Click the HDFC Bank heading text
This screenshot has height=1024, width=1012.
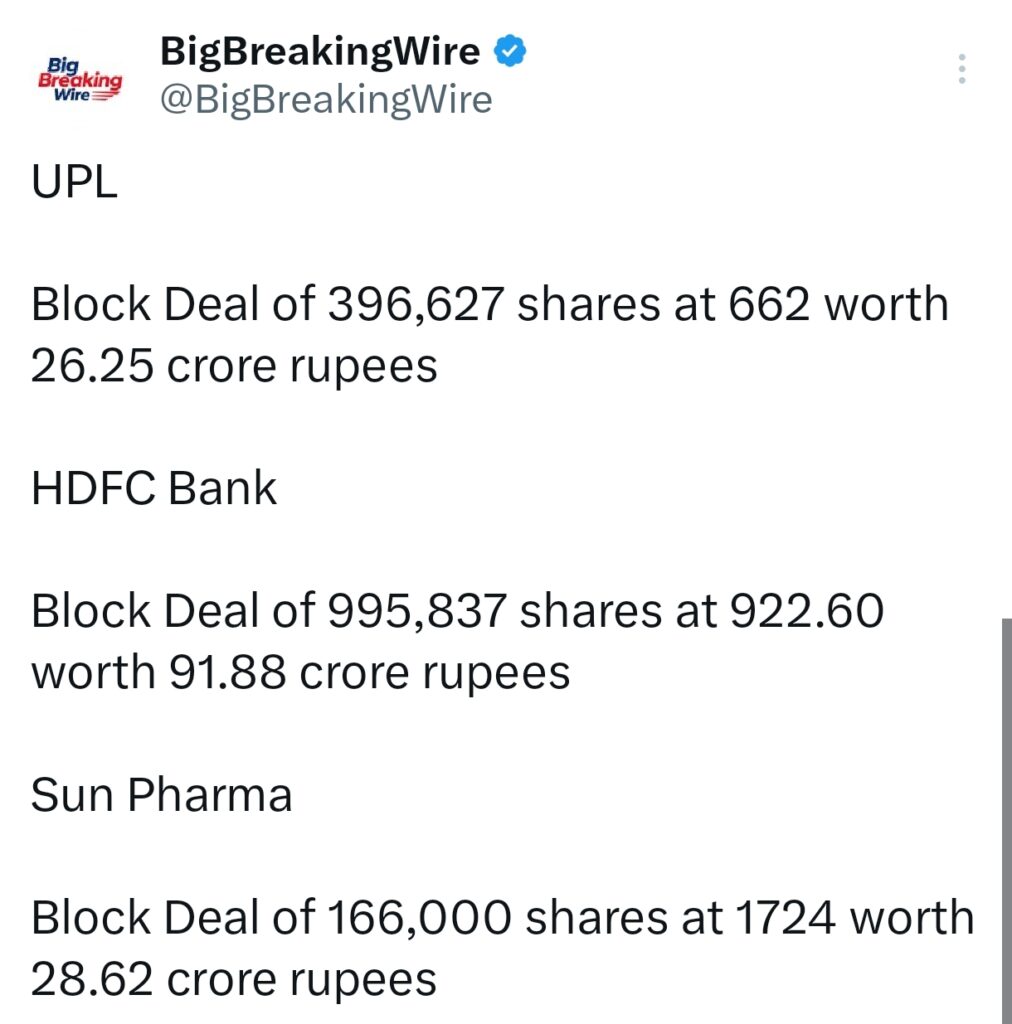[153, 487]
